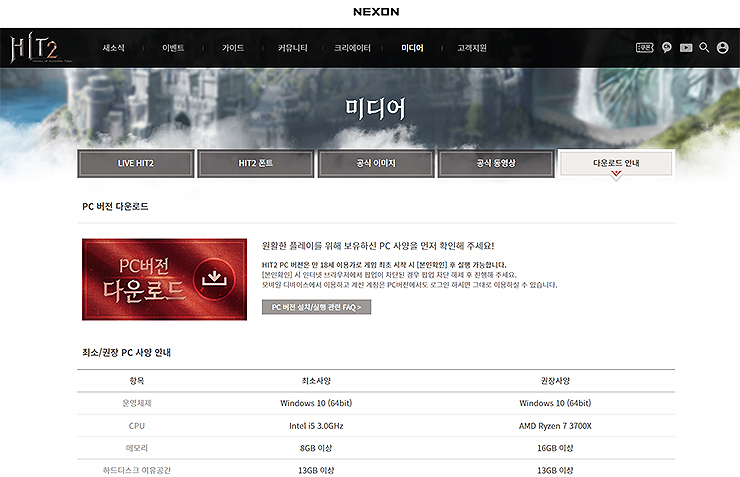The image size is (740, 477).
Task: Open the 크리에이터 menu
Action: click(x=352, y=48)
